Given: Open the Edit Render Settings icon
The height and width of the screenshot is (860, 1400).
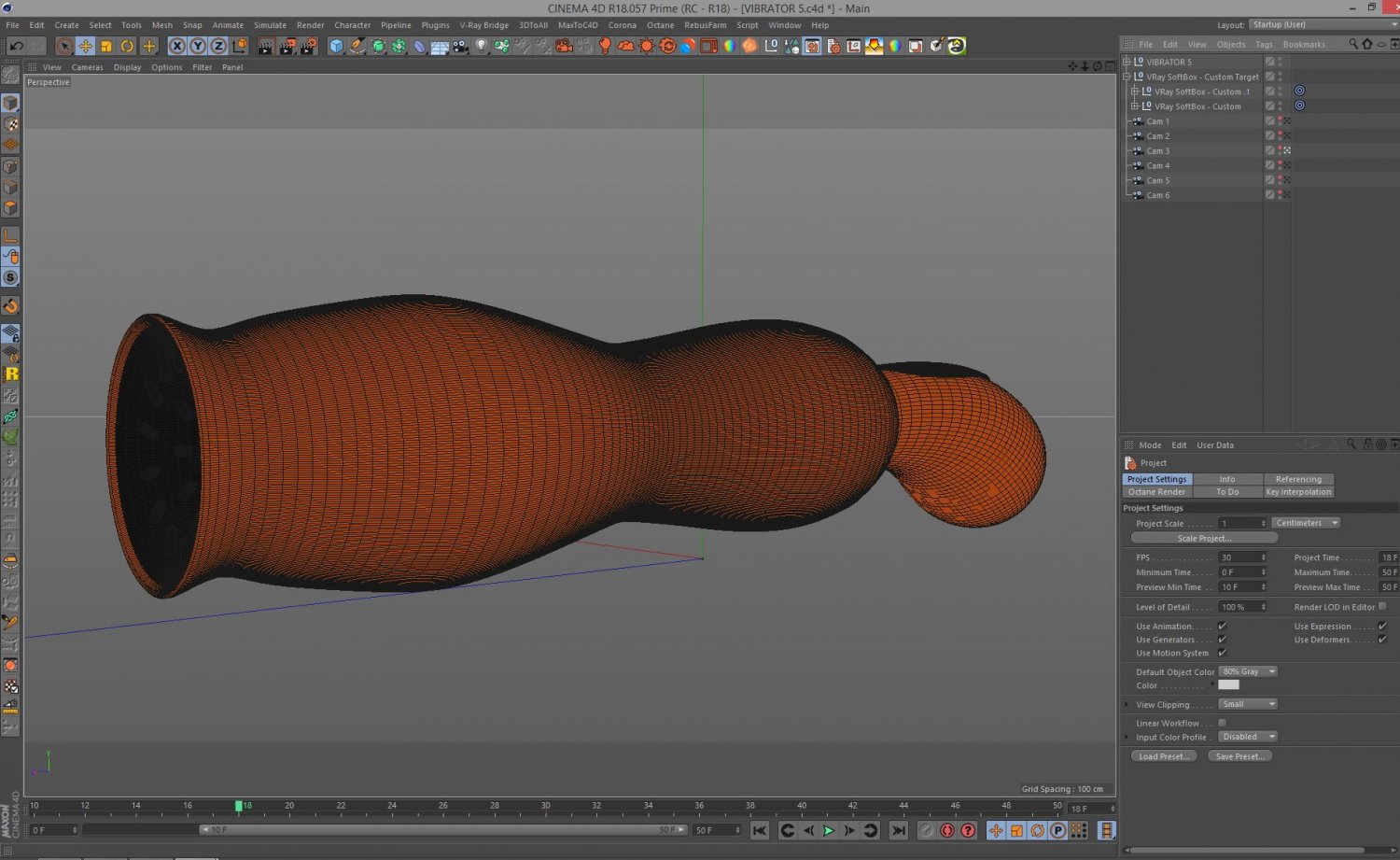Looking at the screenshot, I should tap(308, 46).
